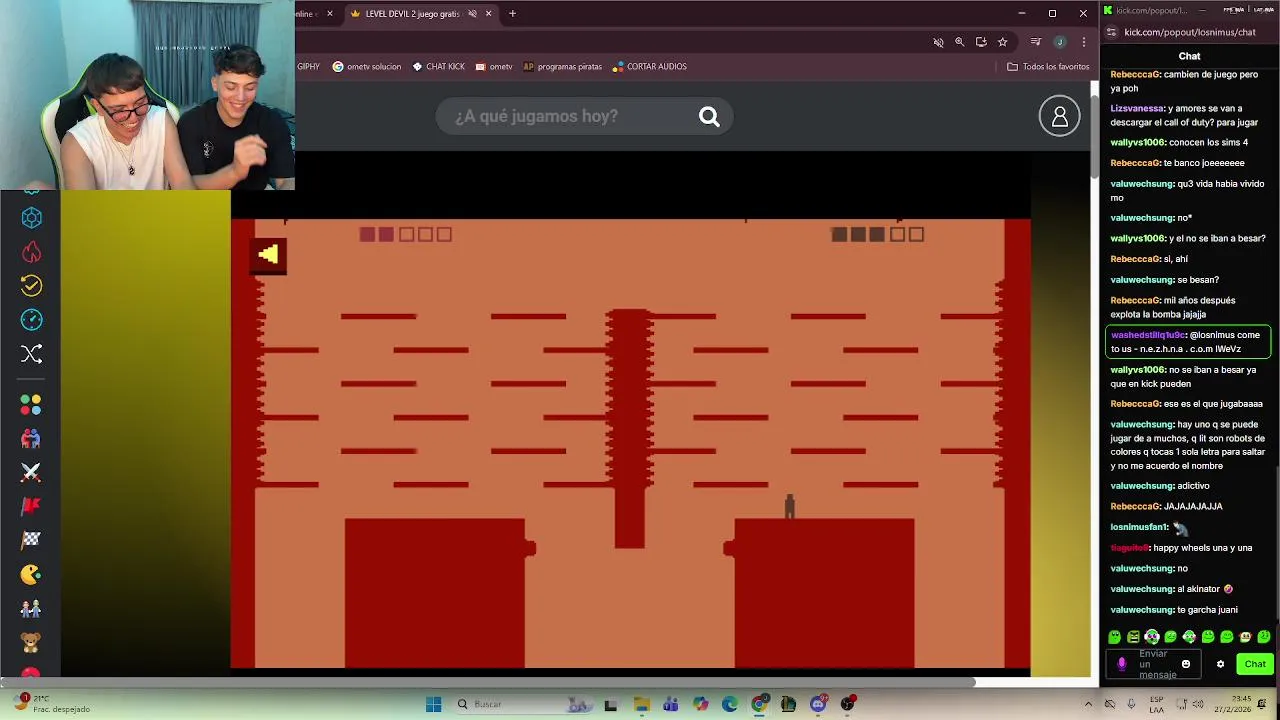Click username washedstillq1u9c in chat
Screen dimensions: 1280x720
(1148, 335)
